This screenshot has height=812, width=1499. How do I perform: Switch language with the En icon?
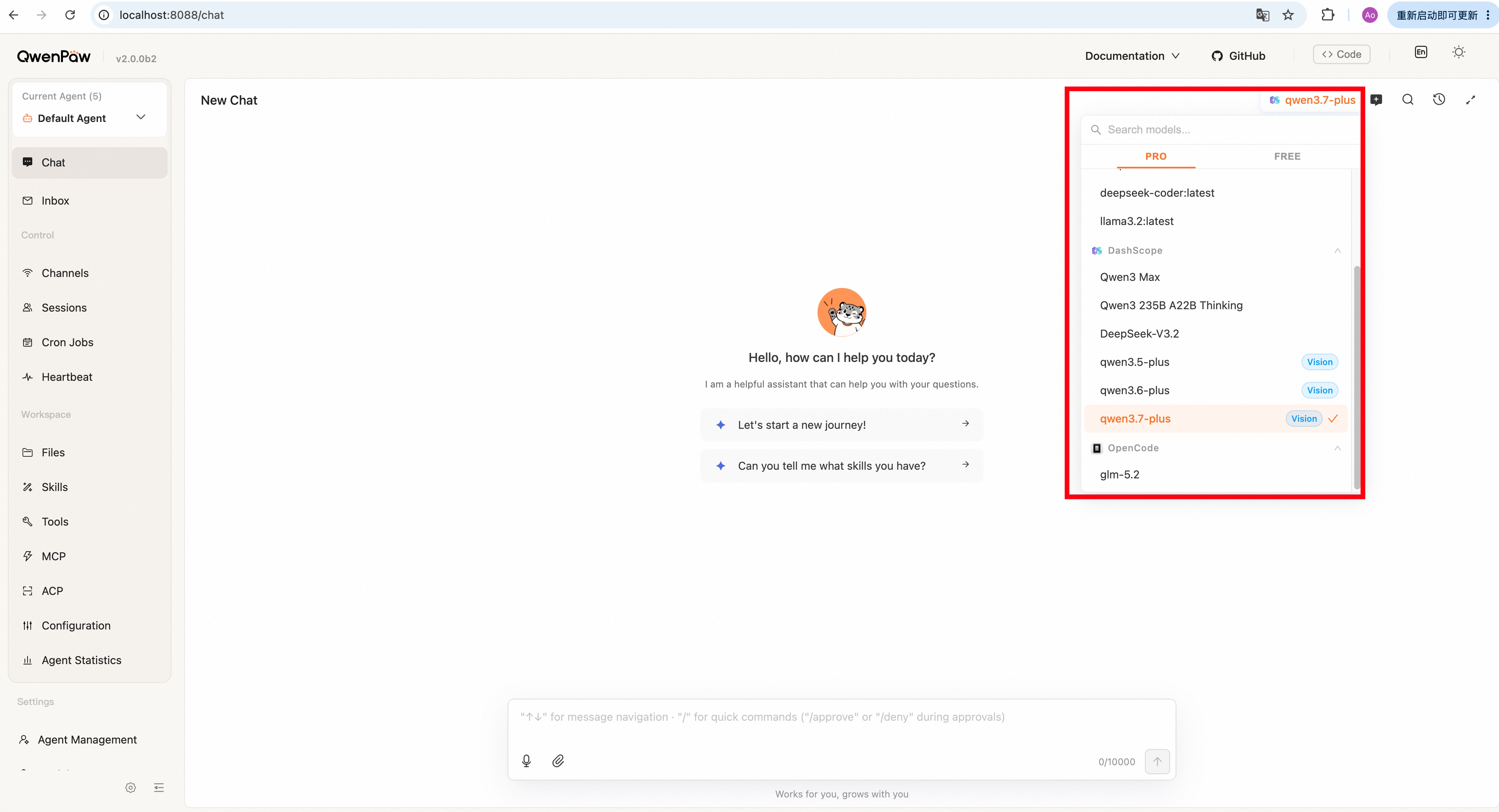pos(1421,52)
